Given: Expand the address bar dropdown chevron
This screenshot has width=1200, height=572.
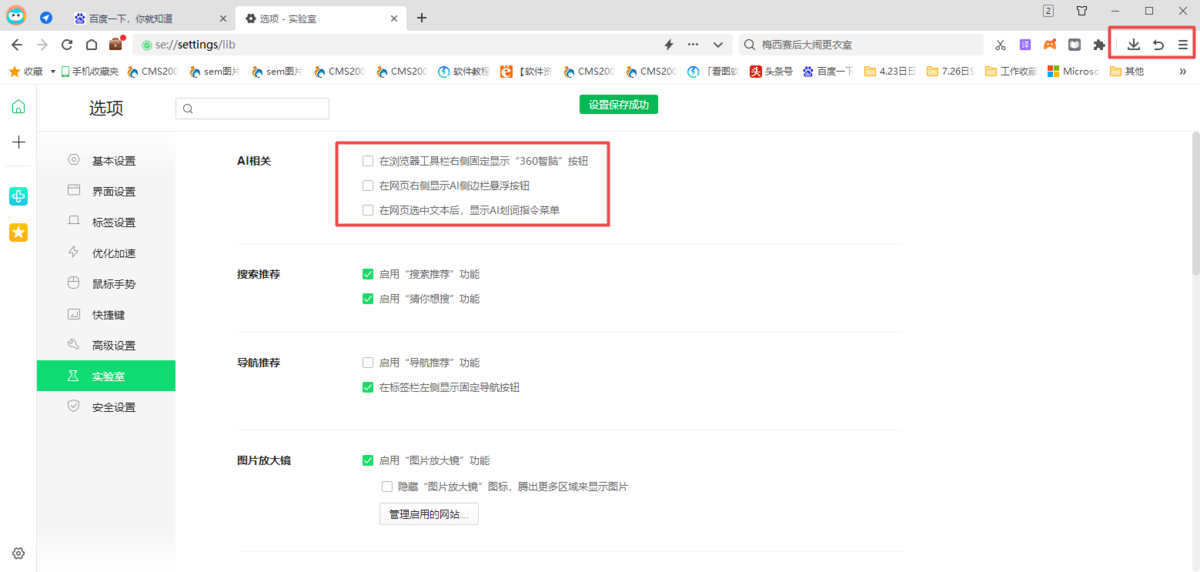Looking at the screenshot, I should pos(718,45).
